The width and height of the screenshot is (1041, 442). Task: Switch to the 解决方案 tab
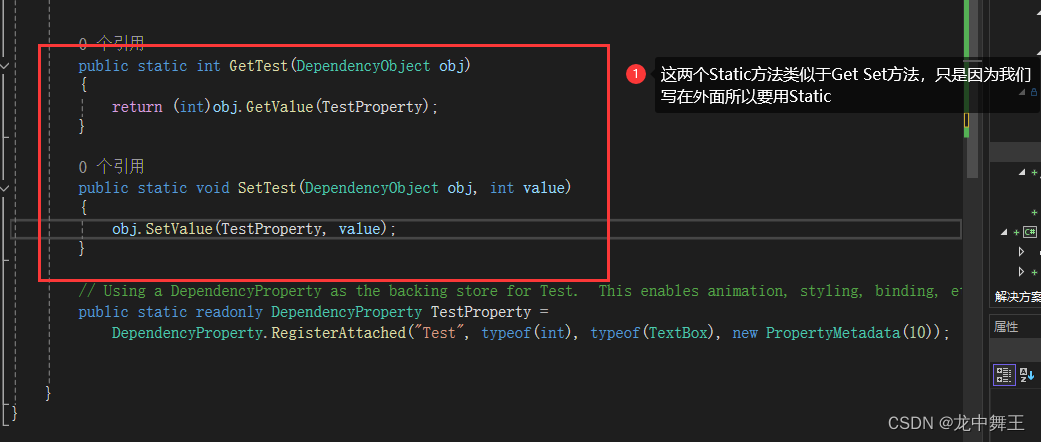click(x=1016, y=296)
